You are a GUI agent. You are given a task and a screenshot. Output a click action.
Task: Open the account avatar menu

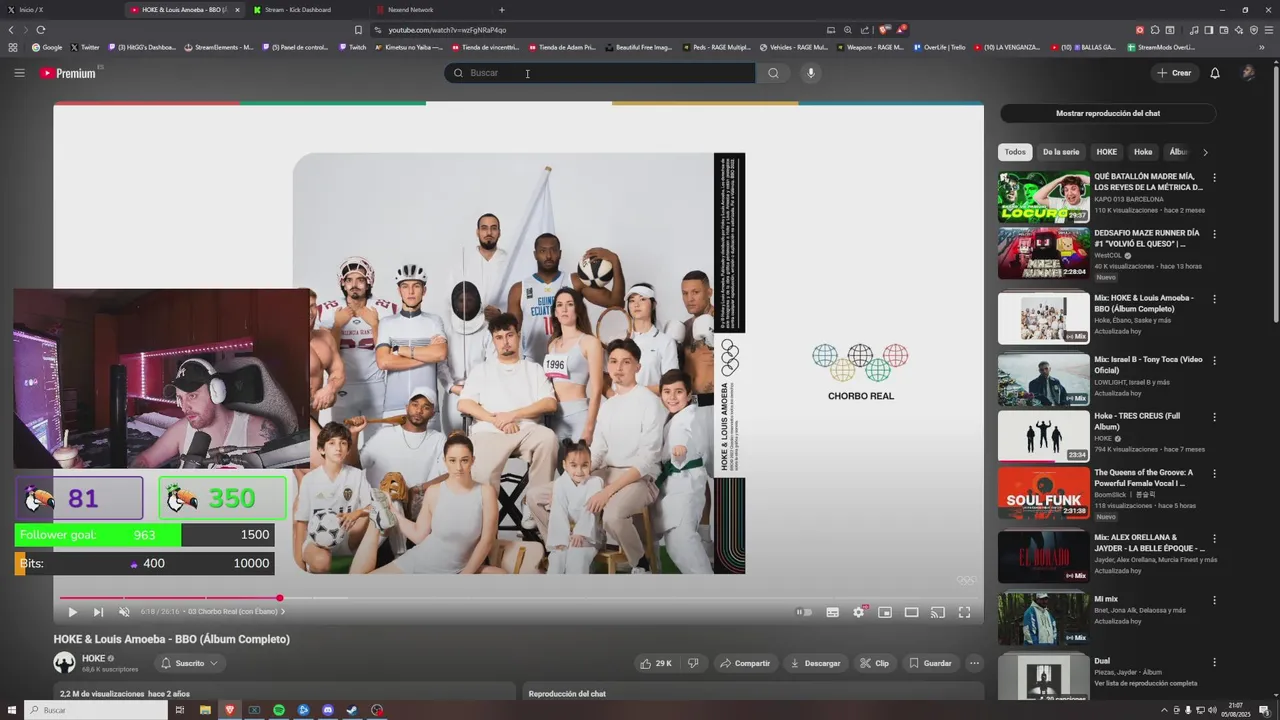tap(1248, 73)
